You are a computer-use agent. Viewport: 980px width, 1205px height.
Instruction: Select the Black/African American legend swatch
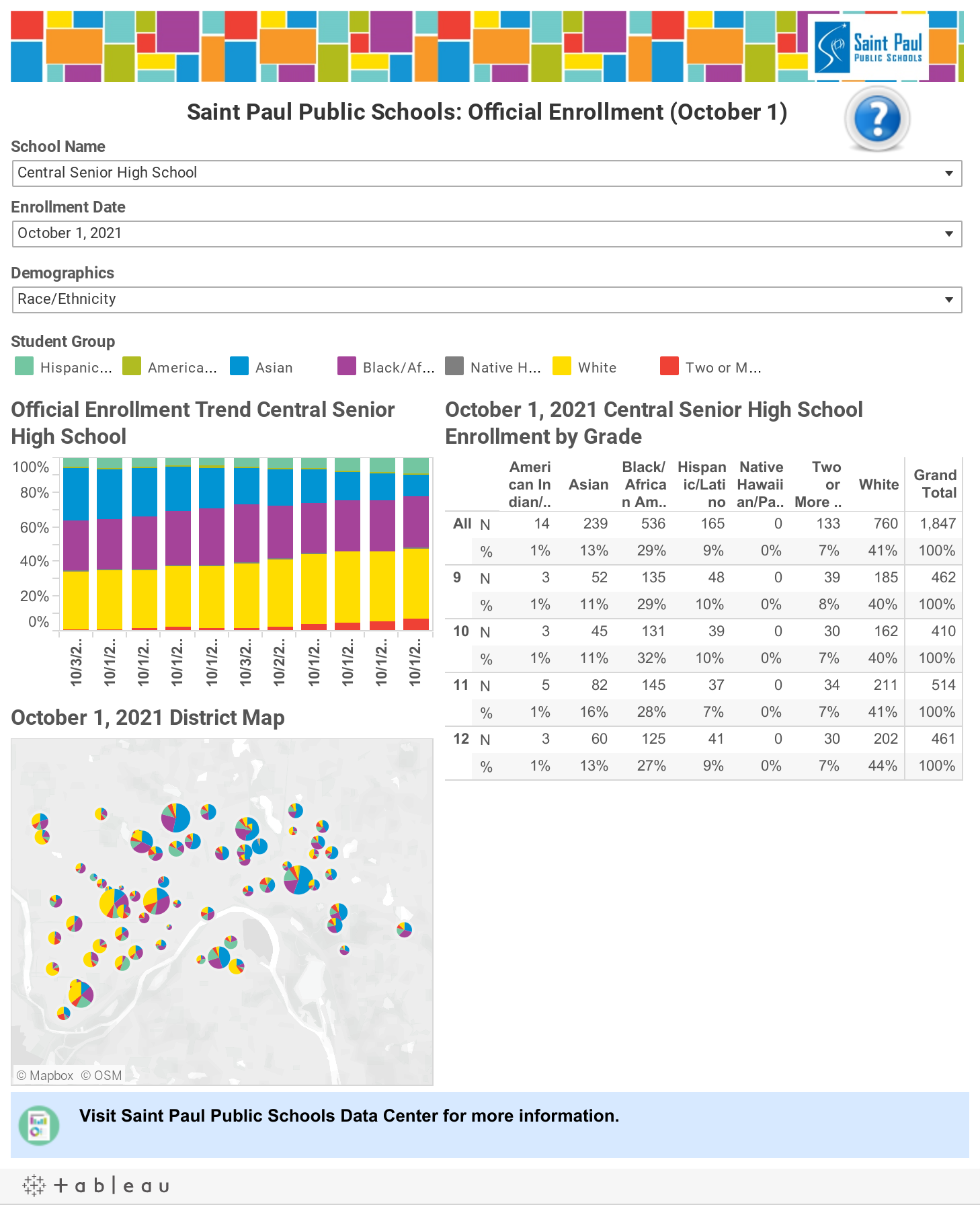coord(347,366)
